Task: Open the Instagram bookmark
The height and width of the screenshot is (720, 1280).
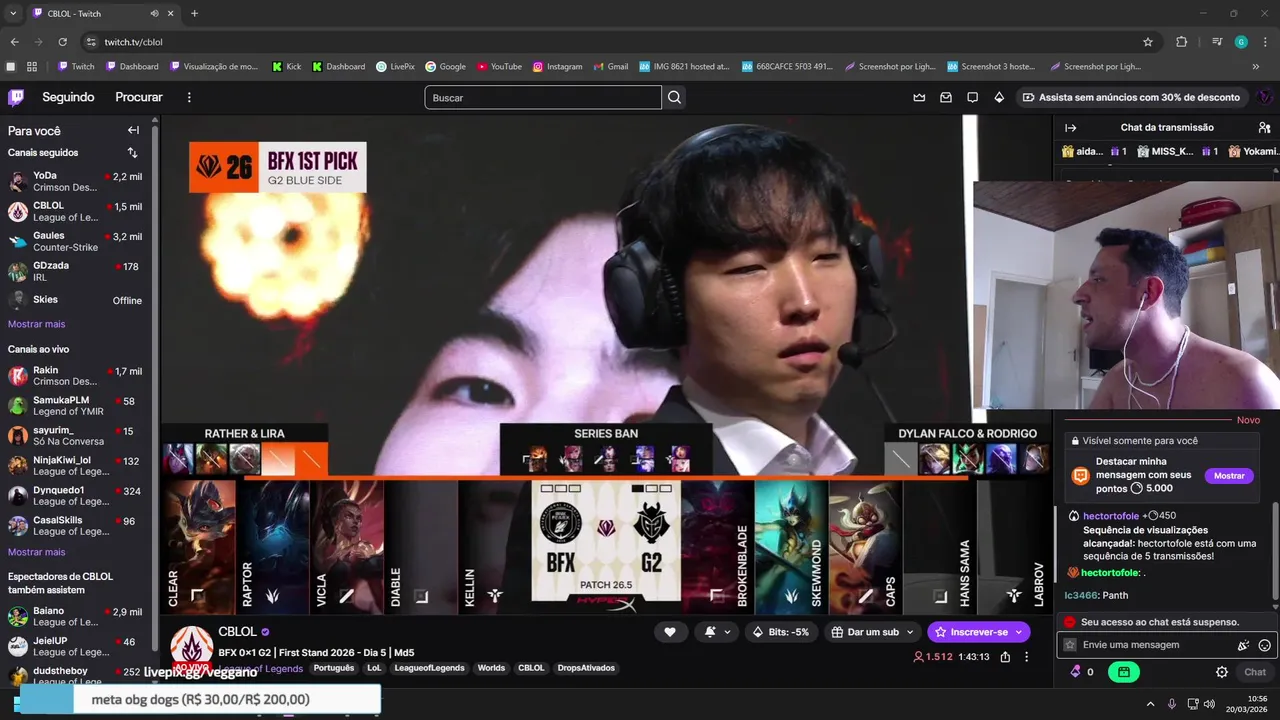Action: tap(557, 66)
